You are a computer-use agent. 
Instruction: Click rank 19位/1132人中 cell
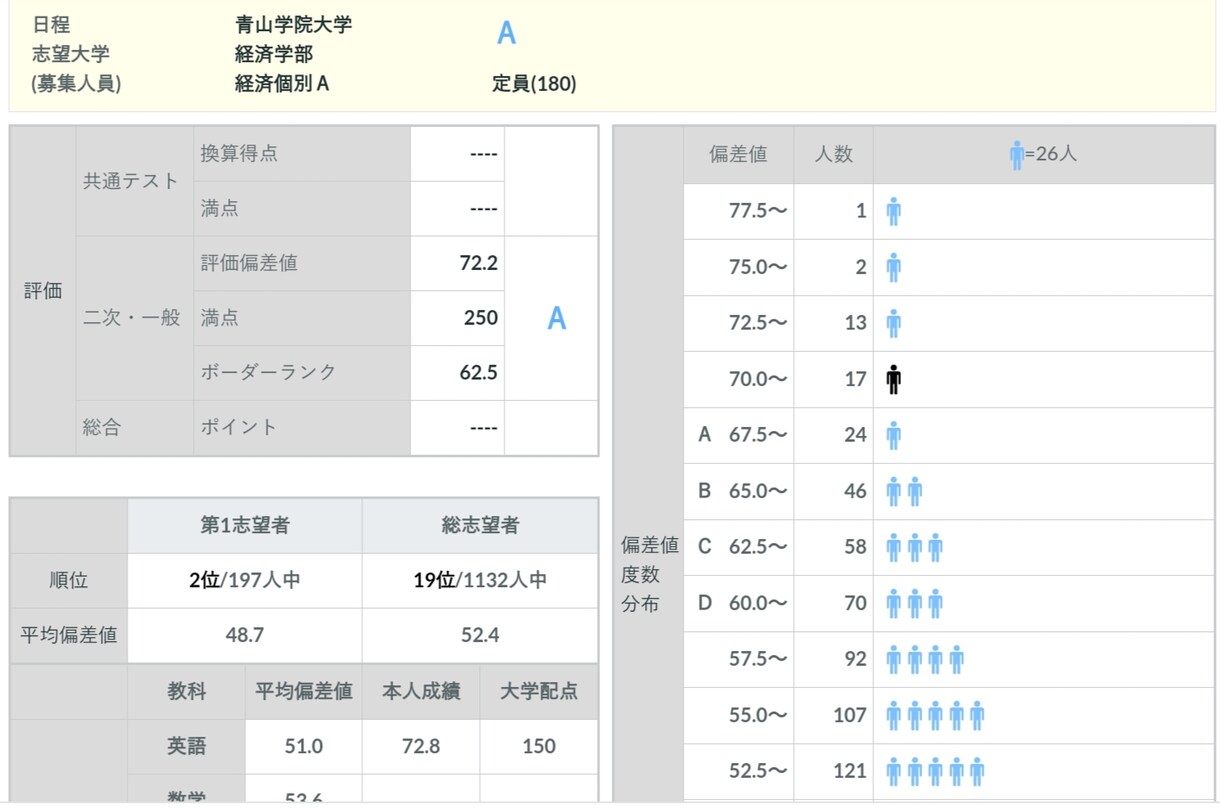click(480, 580)
